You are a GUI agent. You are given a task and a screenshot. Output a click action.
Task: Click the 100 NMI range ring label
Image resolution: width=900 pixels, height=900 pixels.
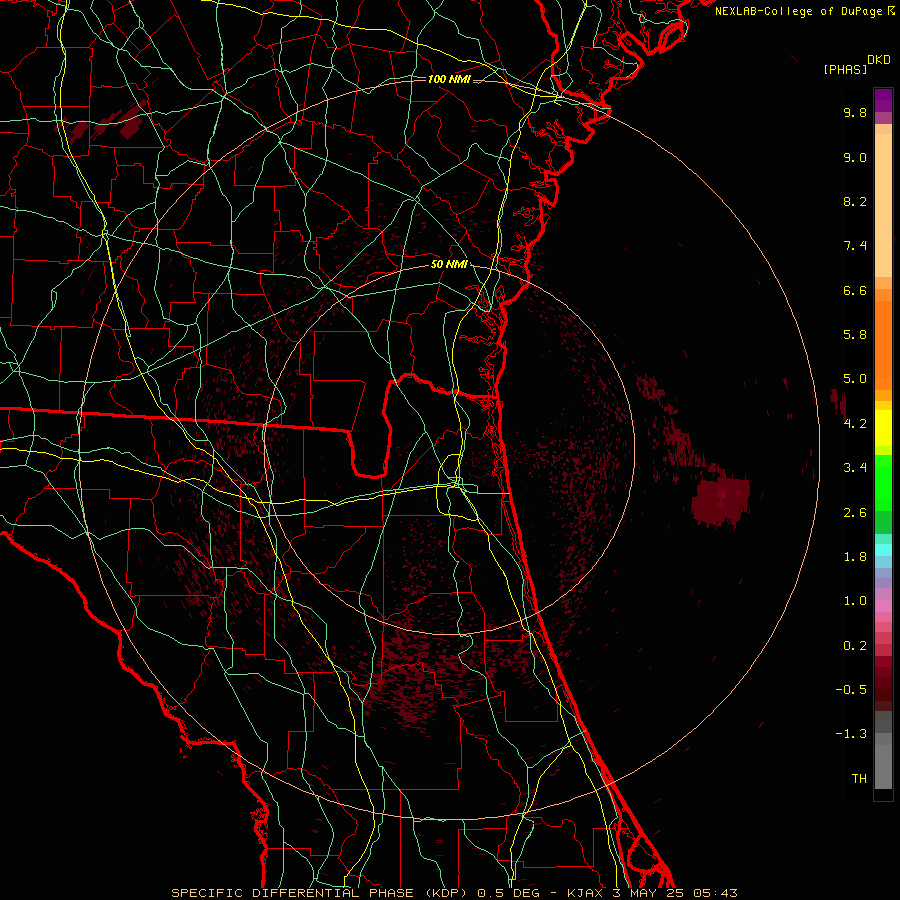pyautogui.click(x=449, y=79)
